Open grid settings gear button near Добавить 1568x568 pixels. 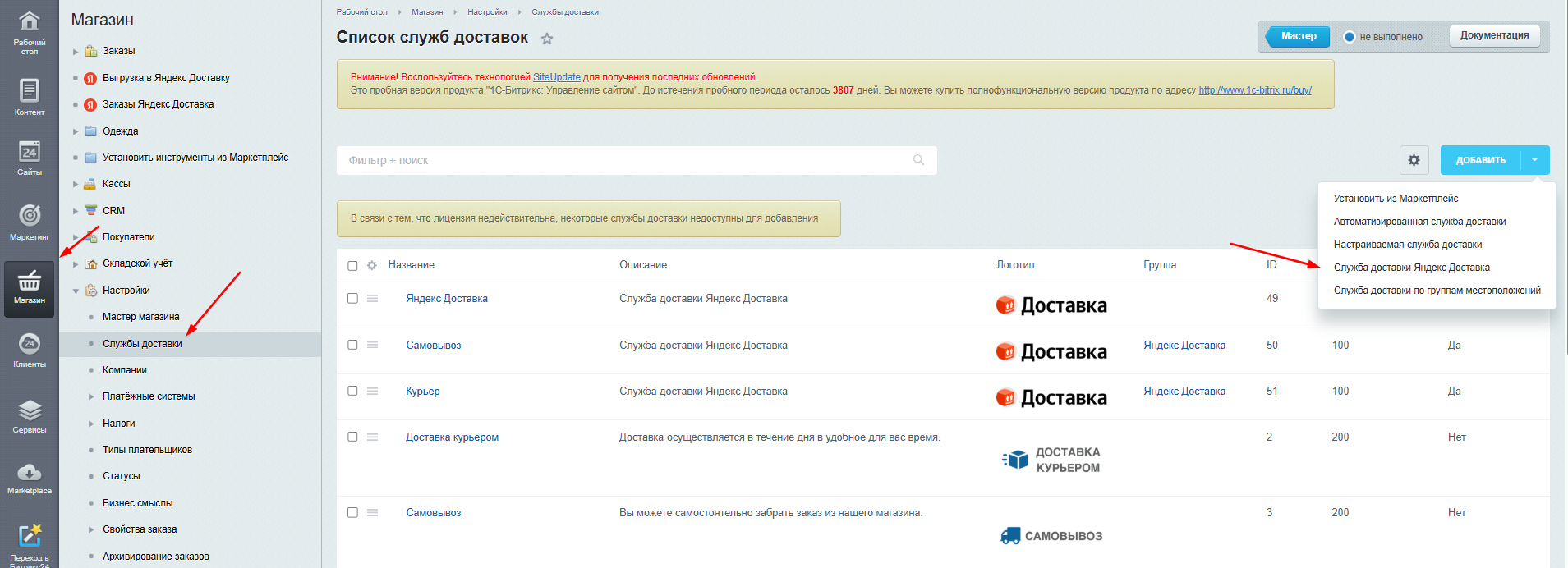[x=1414, y=160]
